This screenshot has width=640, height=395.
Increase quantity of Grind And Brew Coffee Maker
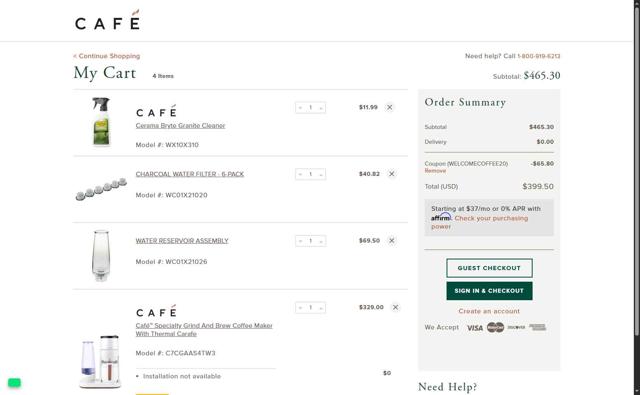pos(321,308)
